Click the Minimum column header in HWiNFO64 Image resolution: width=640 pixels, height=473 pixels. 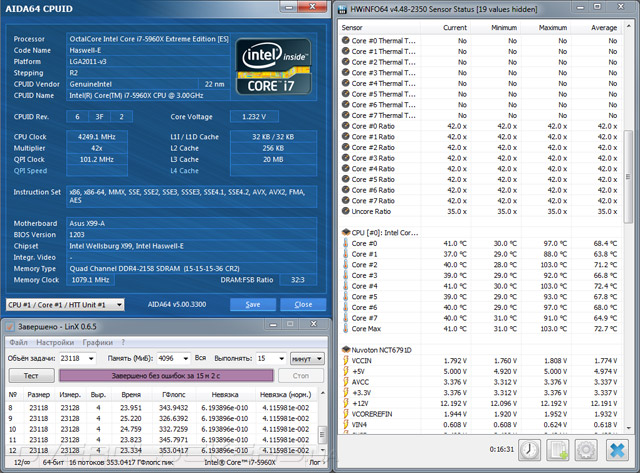496,27
